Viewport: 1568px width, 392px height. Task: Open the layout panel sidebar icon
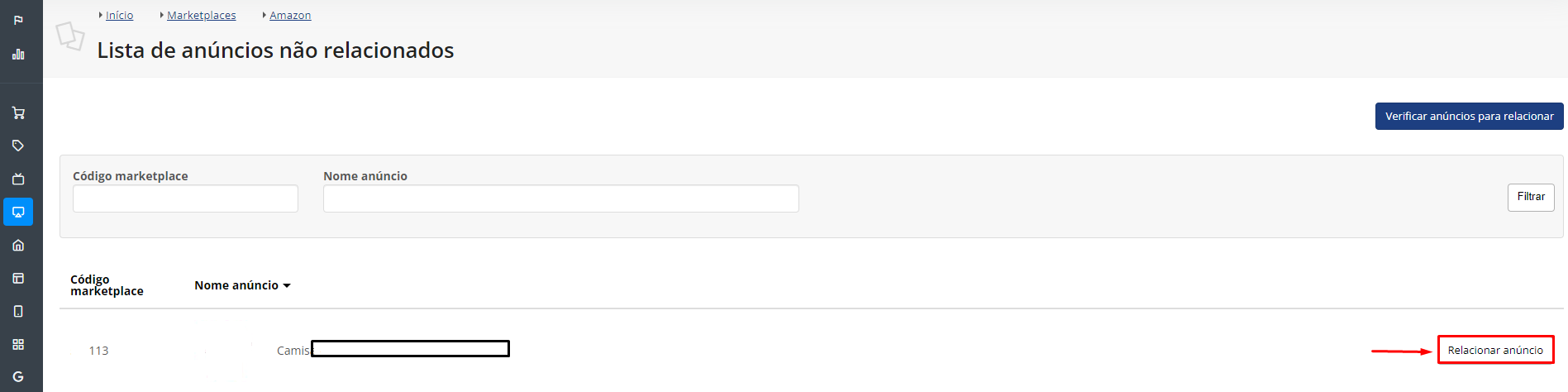click(x=18, y=278)
